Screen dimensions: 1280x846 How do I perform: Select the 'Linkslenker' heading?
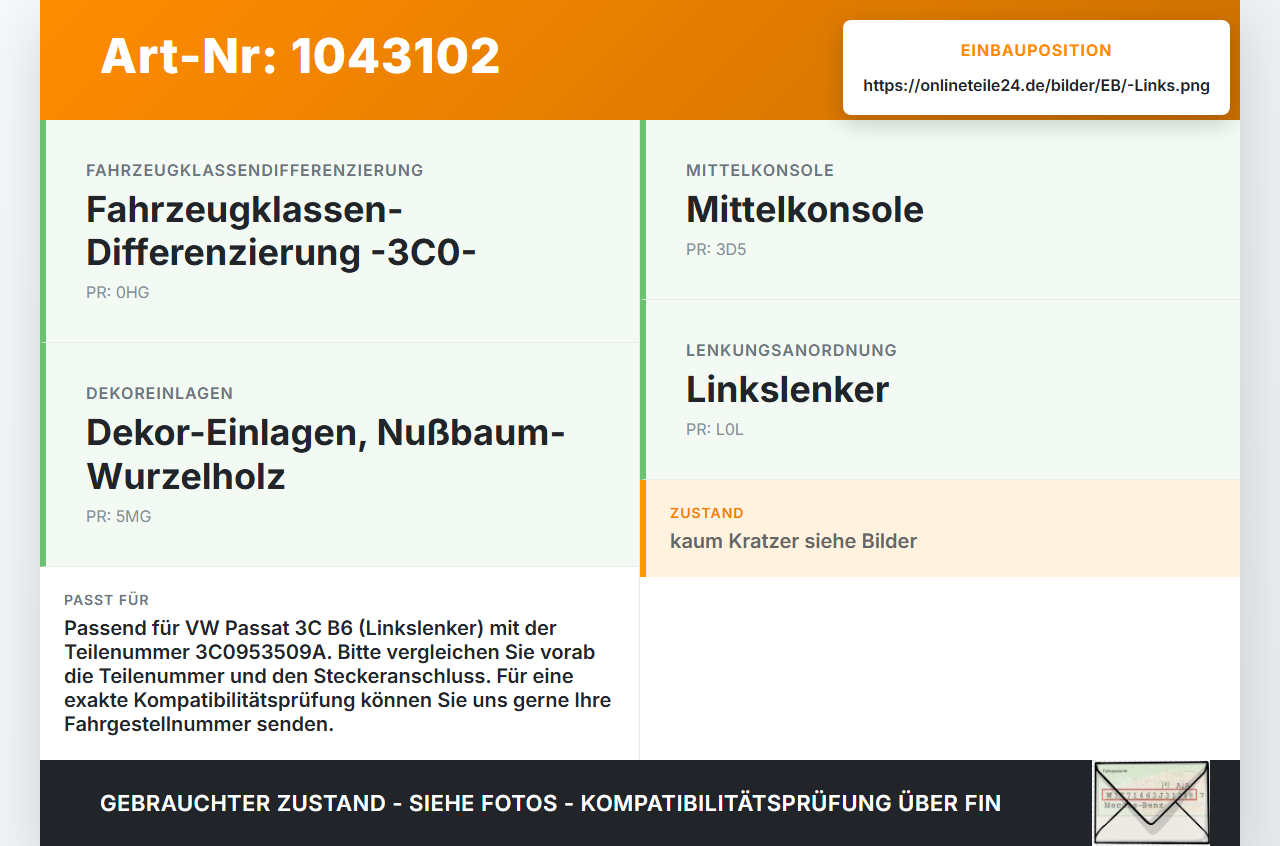click(787, 389)
